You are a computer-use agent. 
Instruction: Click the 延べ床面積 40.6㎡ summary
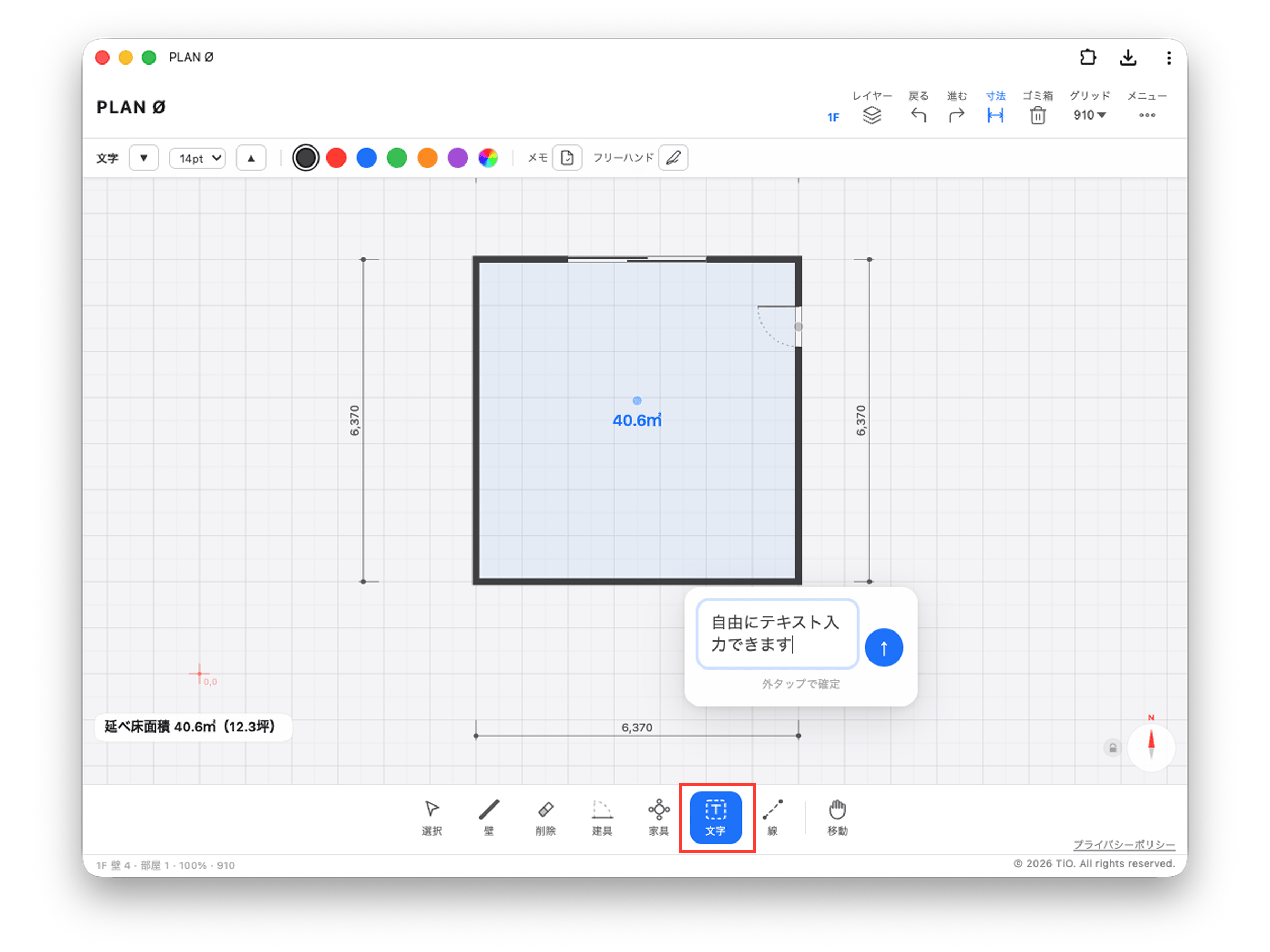click(x=193, y=727)
